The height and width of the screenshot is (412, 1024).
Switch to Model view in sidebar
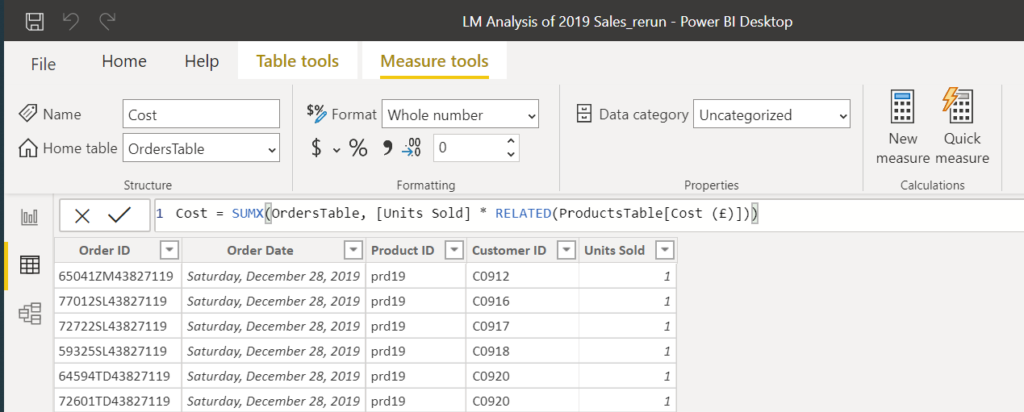coord(30,313)
